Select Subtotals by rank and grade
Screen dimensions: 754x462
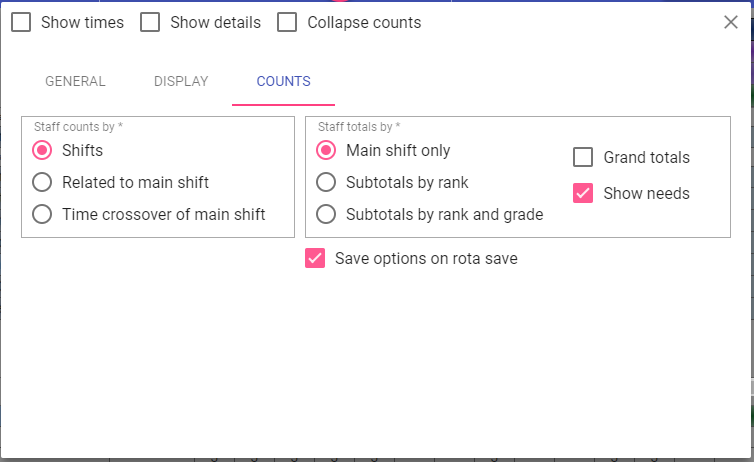pyautogui.click(x=326, y=213)
